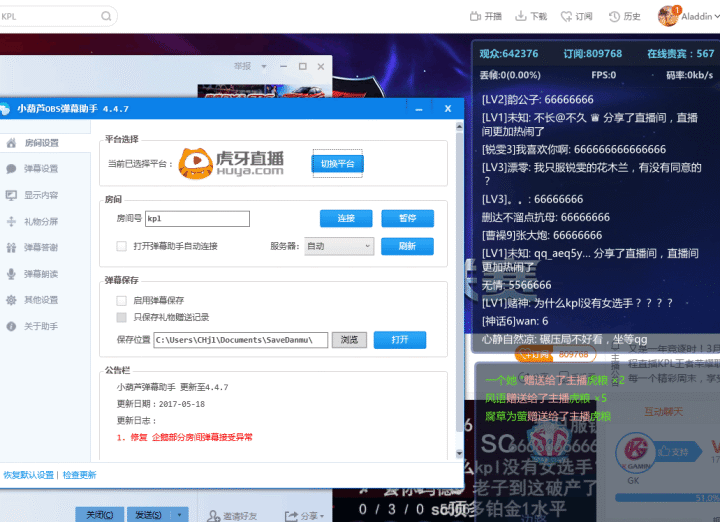Click 举报 in the background chat window
Image resolution: width=720 pixels, height=522 pixels.
[242, 67]
